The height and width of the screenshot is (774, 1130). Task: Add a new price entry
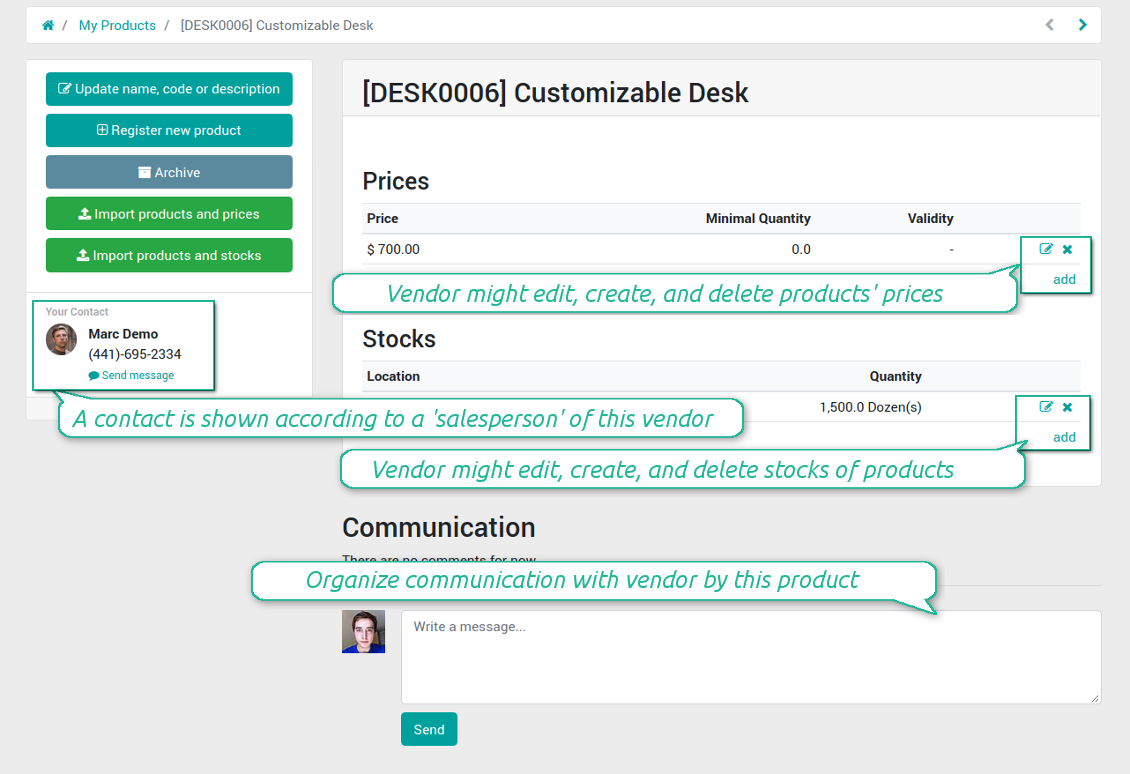tap(1064, 279)
